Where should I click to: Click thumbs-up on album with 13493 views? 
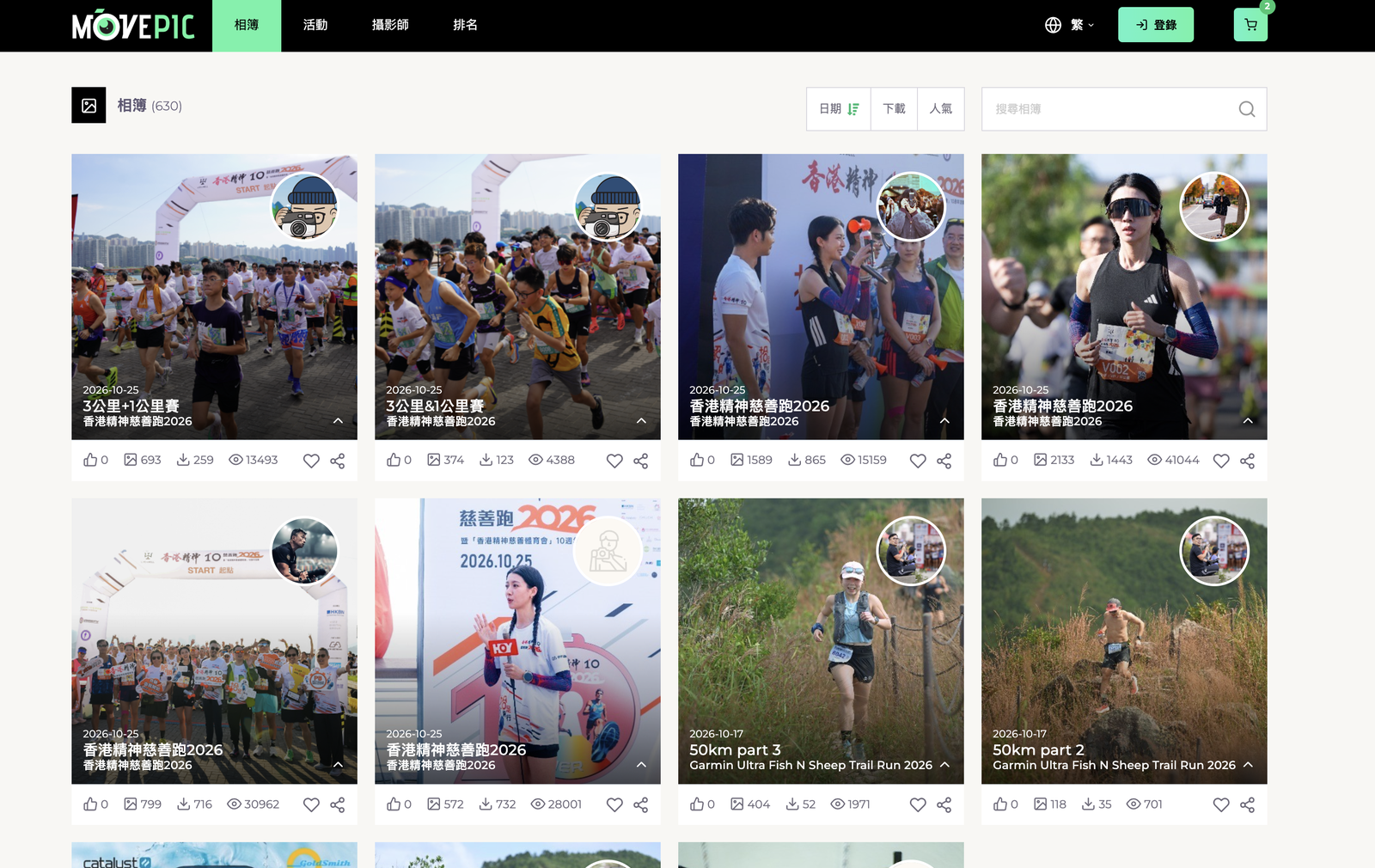[90, 460]
